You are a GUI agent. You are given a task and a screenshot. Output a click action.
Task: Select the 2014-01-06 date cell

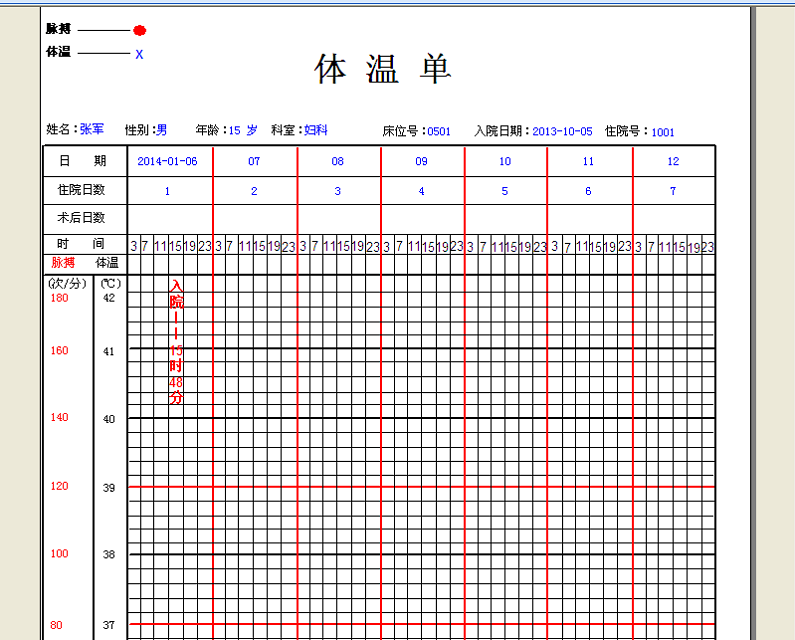pyautogui.click(x=168, y=161)
